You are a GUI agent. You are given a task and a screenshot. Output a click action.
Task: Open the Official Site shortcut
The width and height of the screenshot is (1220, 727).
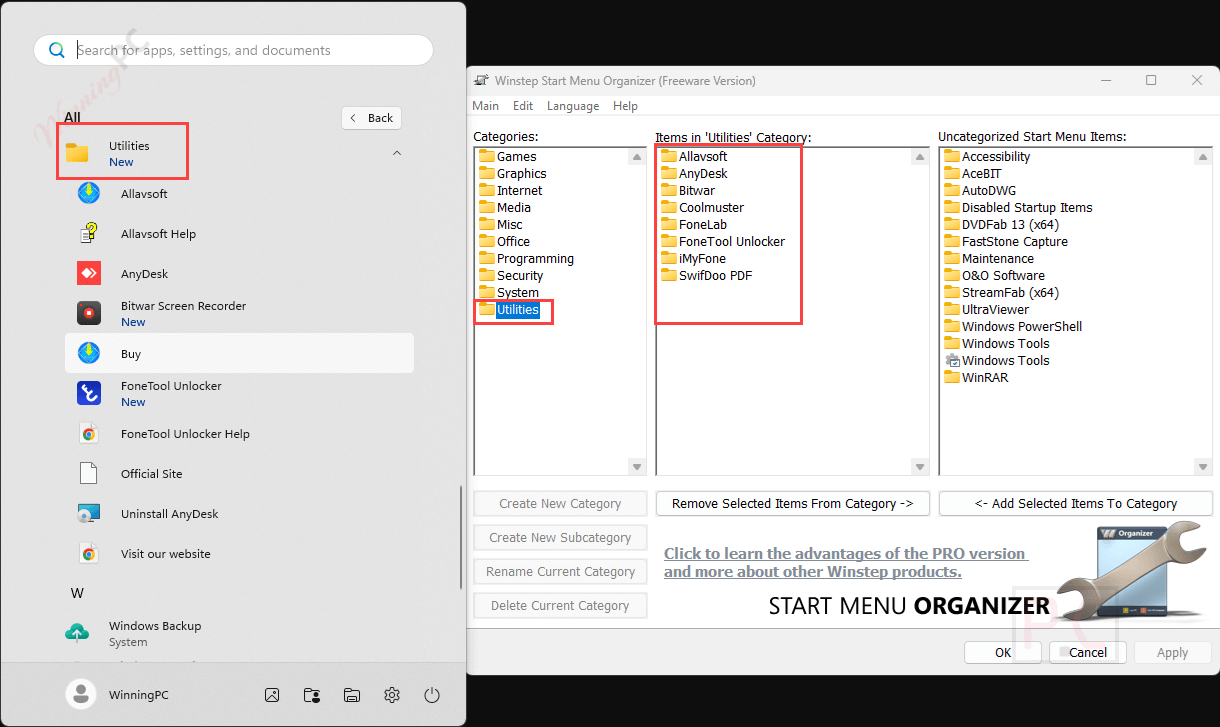(x=239, y=474)
